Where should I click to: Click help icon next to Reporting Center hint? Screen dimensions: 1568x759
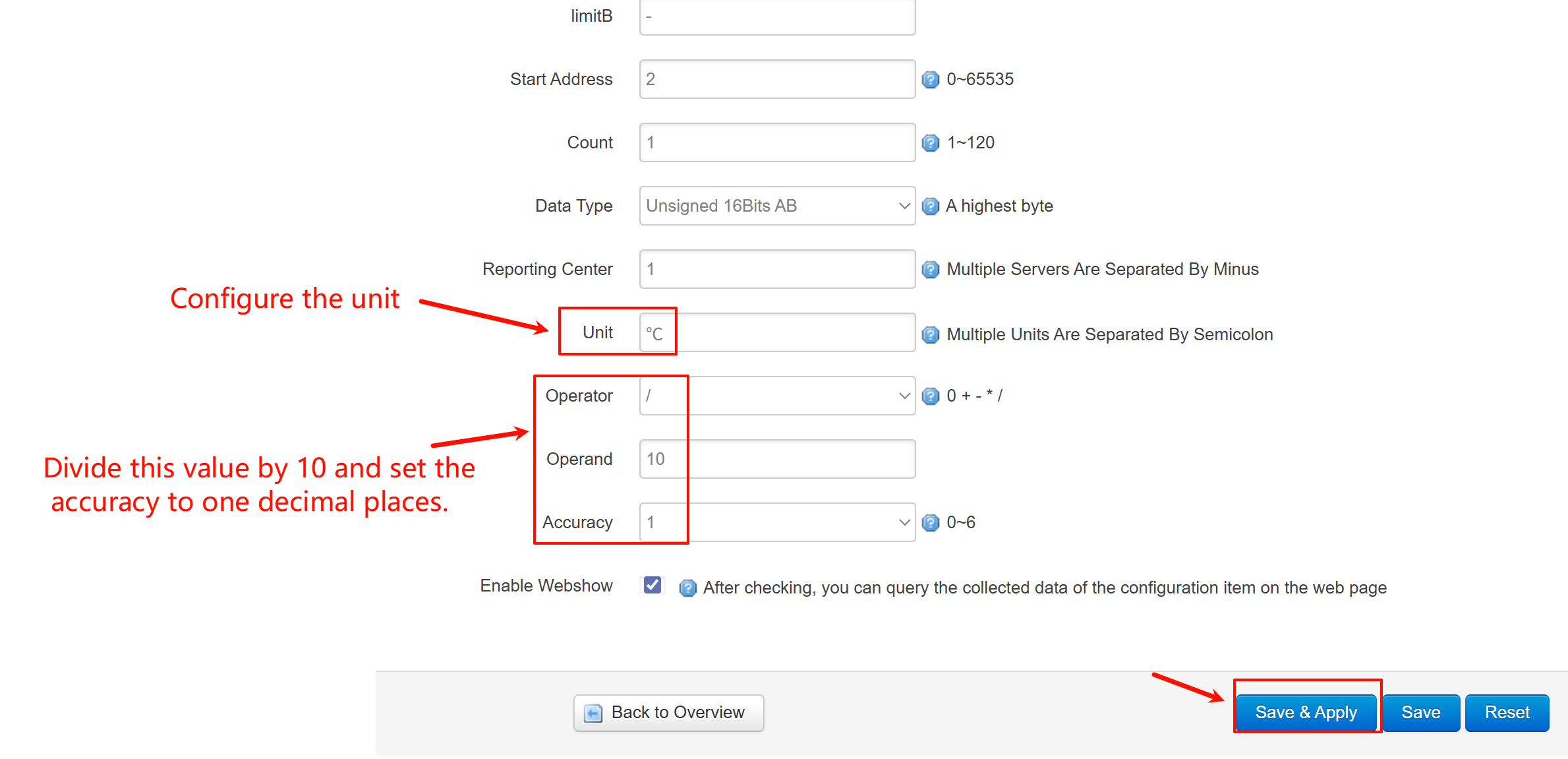pyautogui.click(x=930, y=270)
